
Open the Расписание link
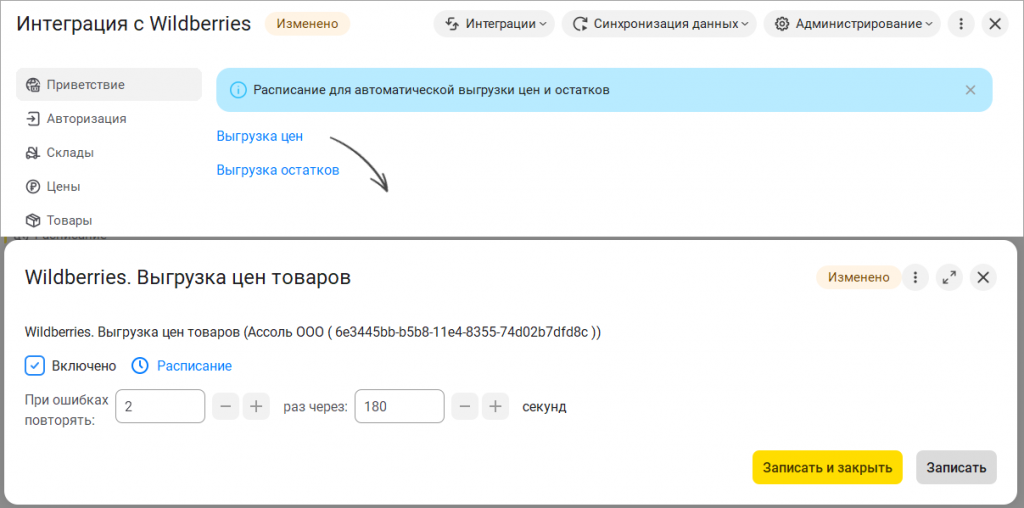[x=194, y=366]
